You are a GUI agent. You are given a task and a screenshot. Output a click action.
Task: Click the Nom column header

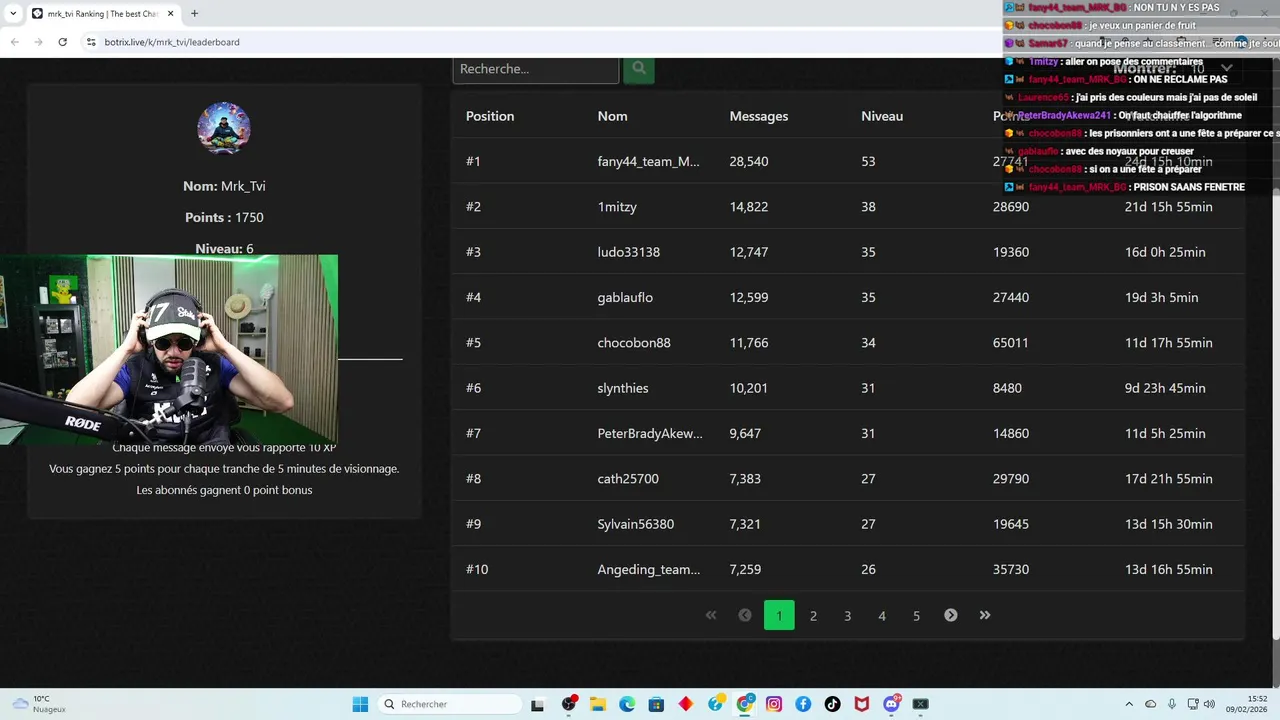(x=612, y=116)
